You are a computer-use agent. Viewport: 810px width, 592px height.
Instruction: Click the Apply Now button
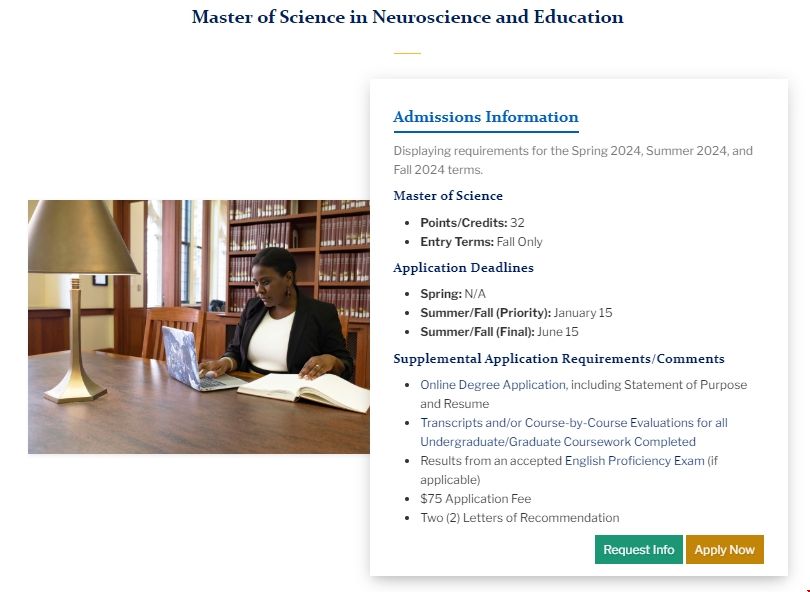pyautogui.click(x=724, y=549)
